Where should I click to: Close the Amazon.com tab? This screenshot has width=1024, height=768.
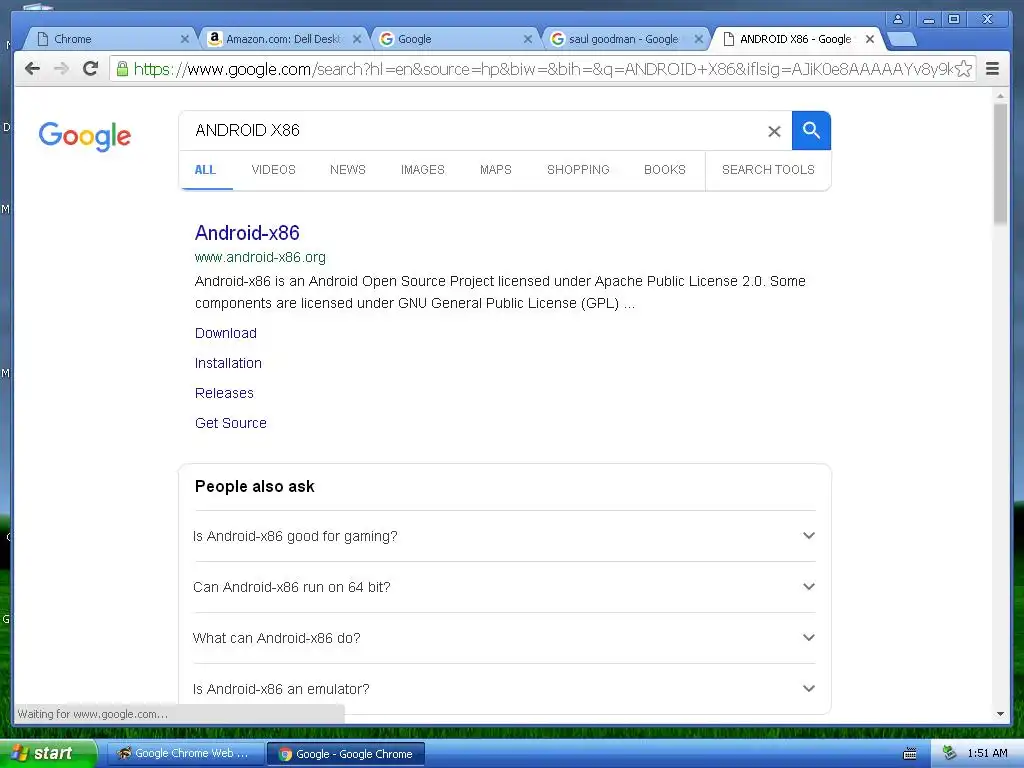click(357, 39)
